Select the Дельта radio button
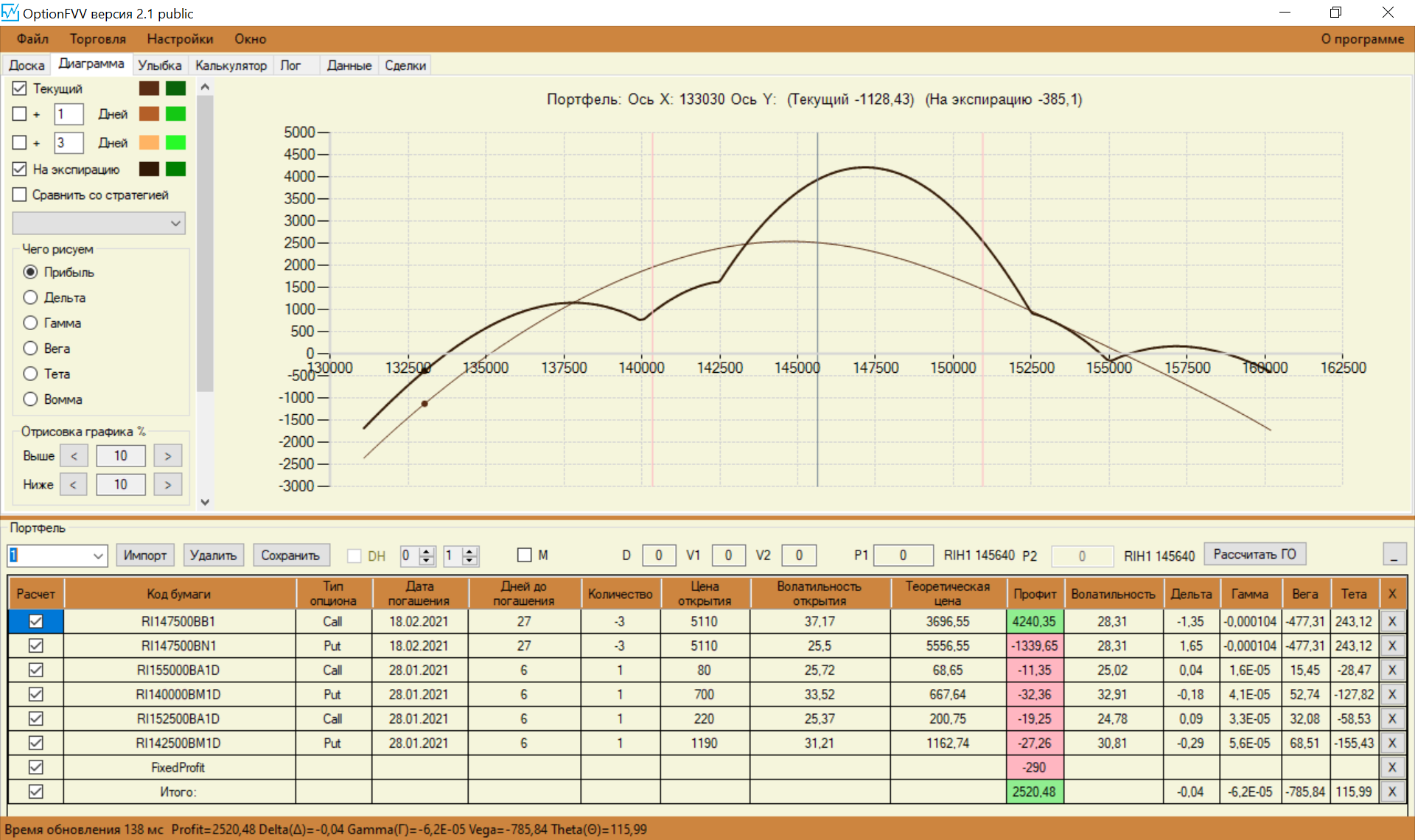The width and height of the screenshot is (1415, 840). click(x=30, y=298)
